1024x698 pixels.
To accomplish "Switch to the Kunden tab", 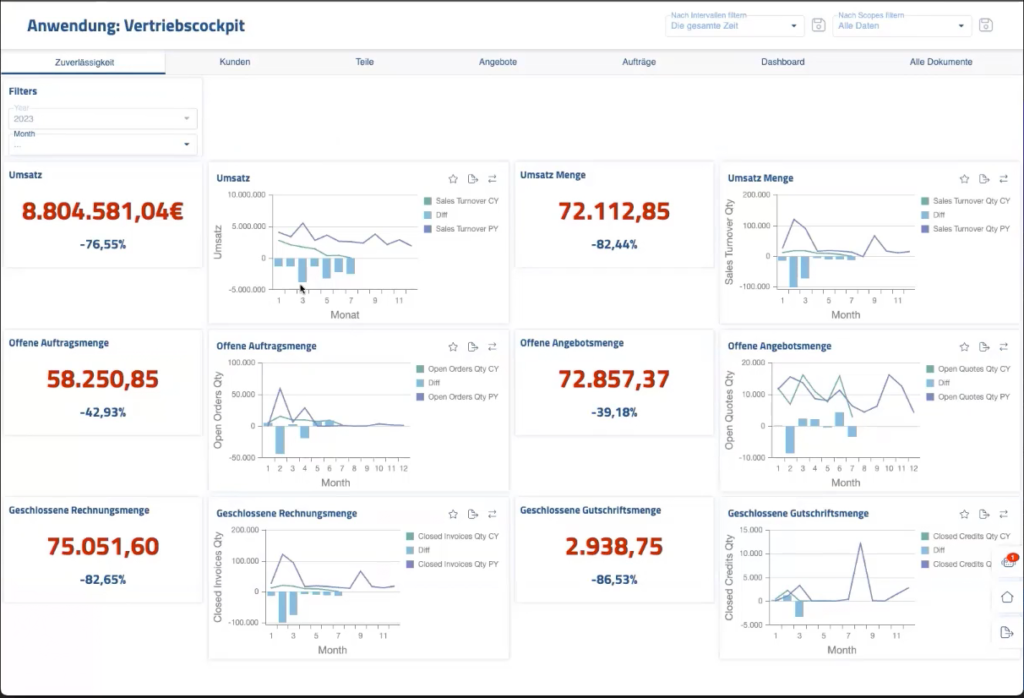I will [x=235, y=62].
